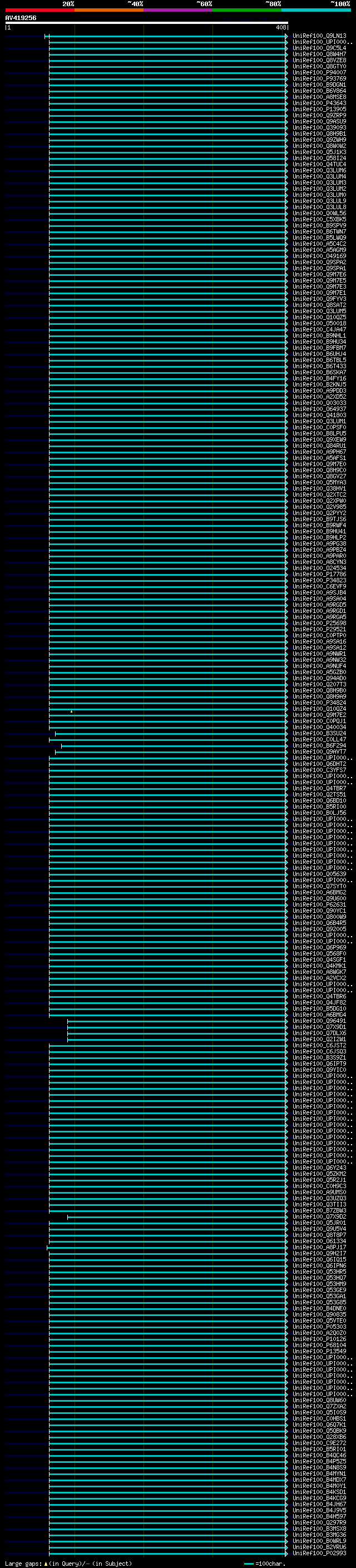Select the AV419256 query title
Viewport: 356px width, 1568px height.
[x=21, y=18]
